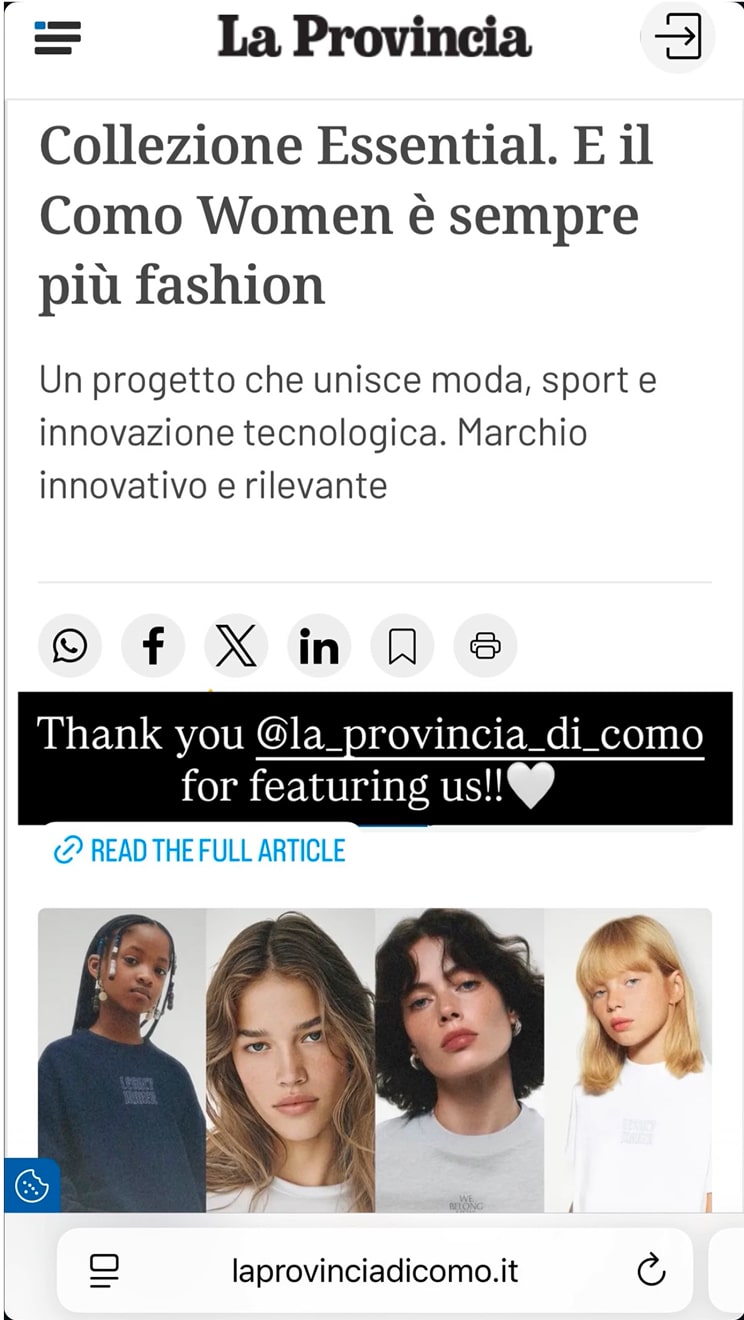Image resolution: width=744 pixels, height=1320 pixels.
Task: Open browser page options icon
Action: (104, 1271)
